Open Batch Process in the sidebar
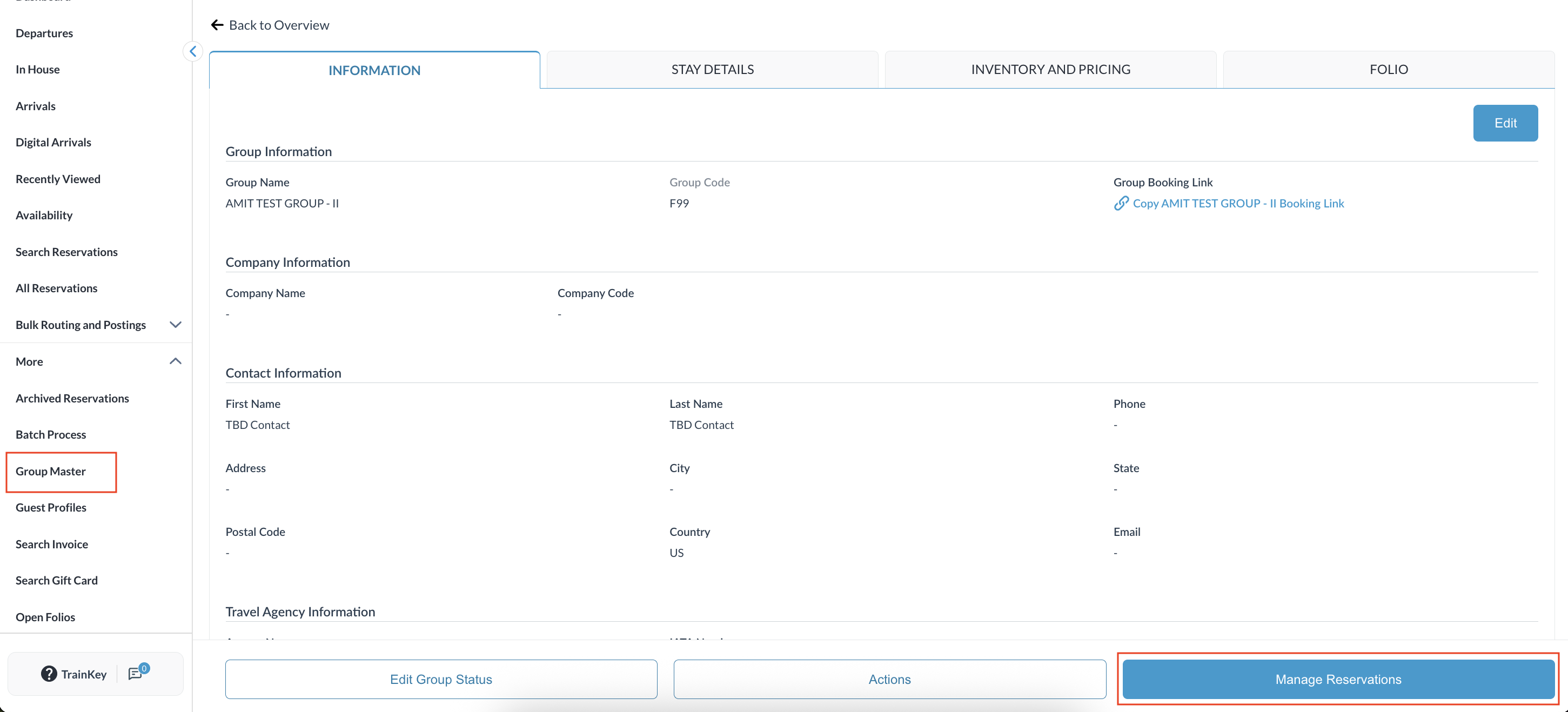1568x712 pixels. [x=51, y=434]
